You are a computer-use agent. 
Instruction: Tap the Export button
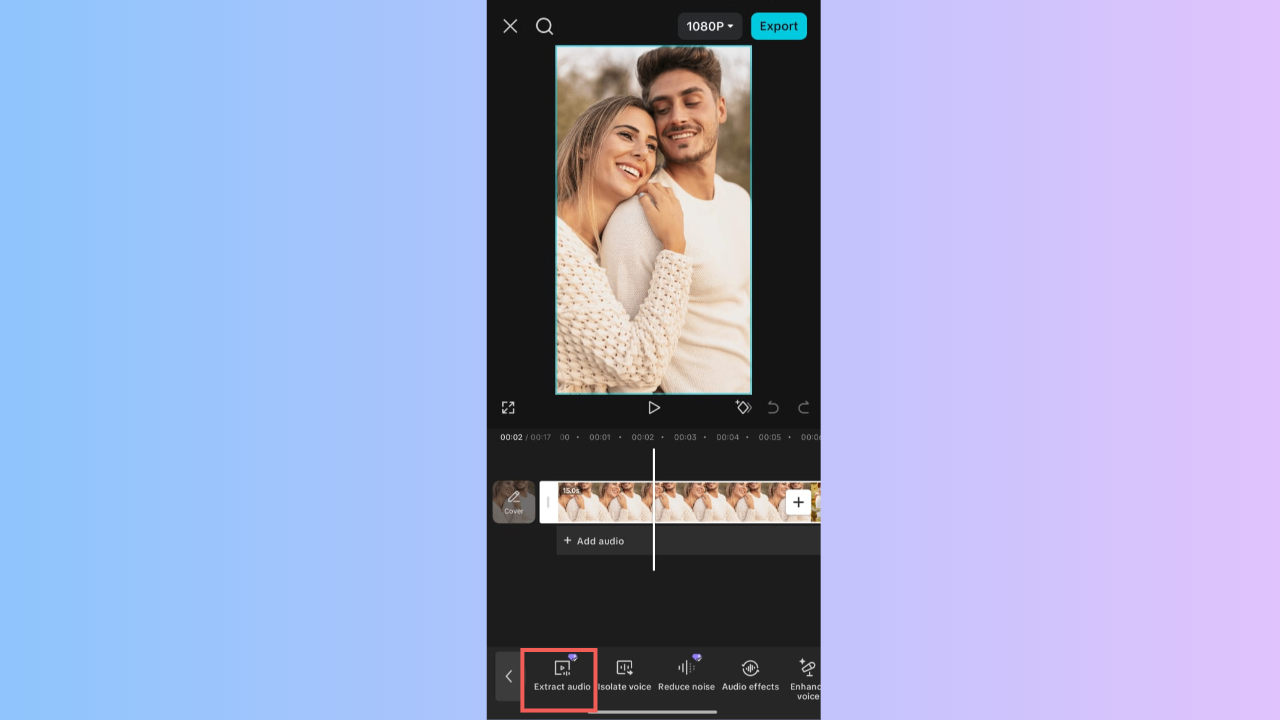[x=779, y=26]
